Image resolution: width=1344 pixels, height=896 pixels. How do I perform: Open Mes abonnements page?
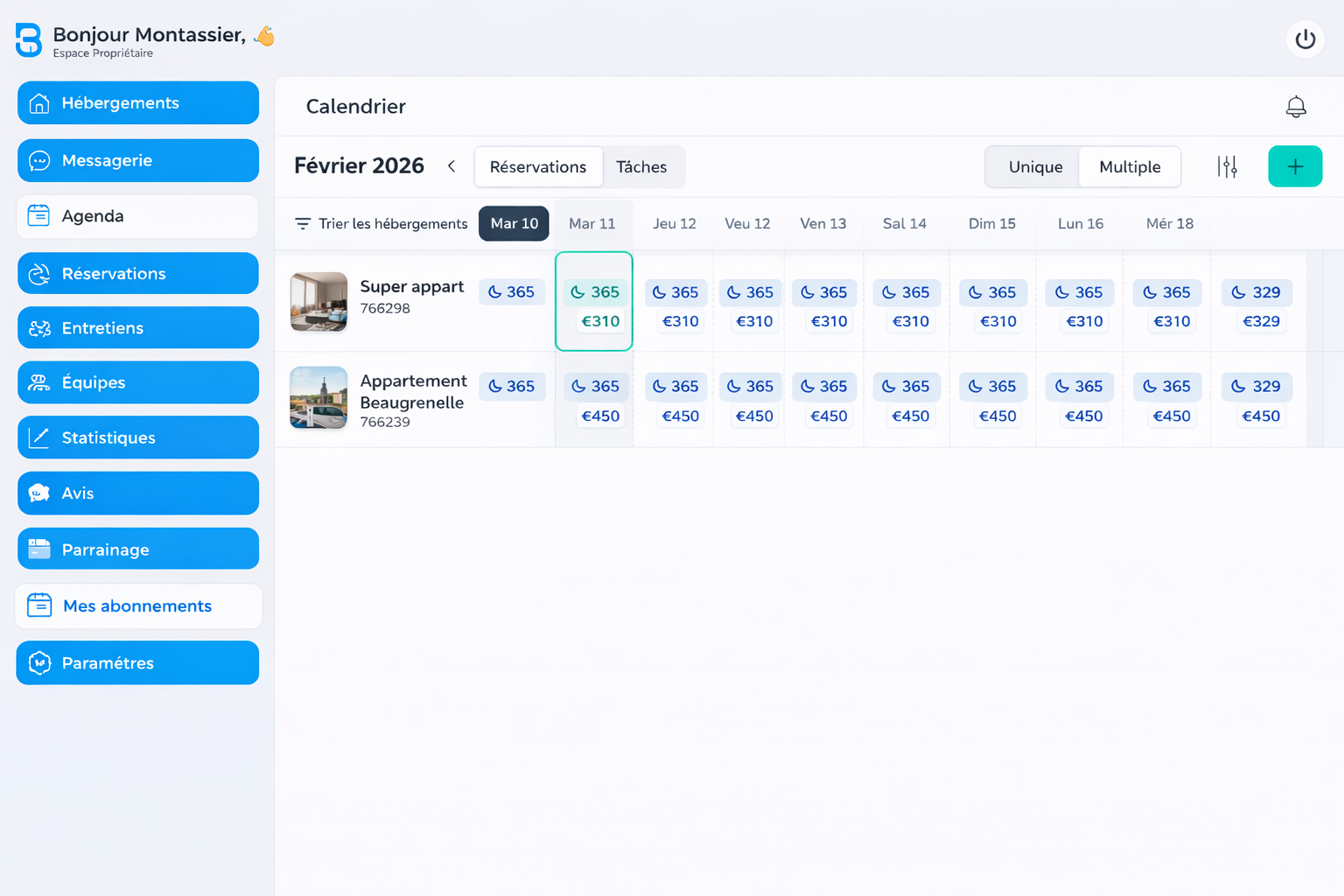(136, 605)
